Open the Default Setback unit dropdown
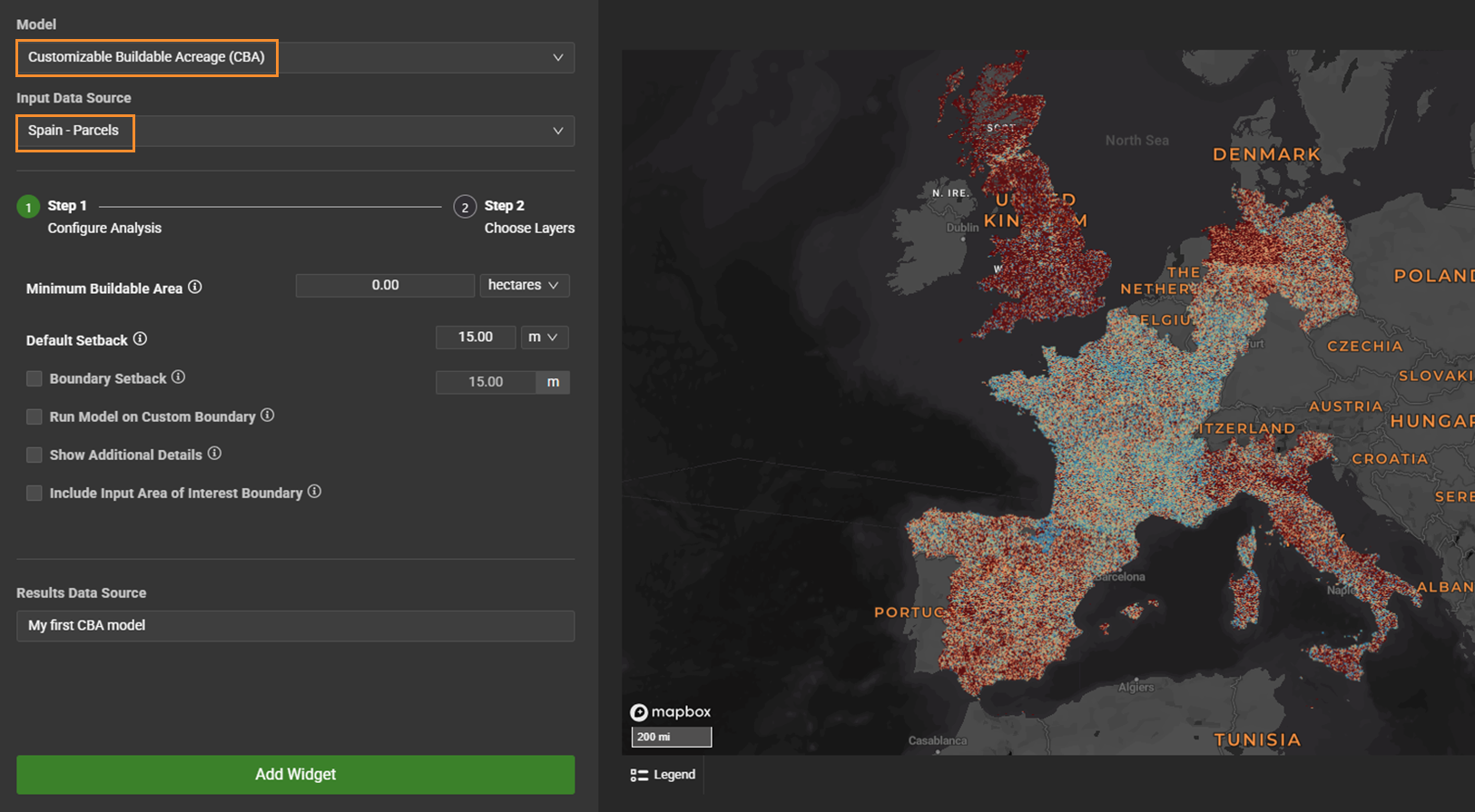Screen dimensions: 1475x812 tap(544, 337)
